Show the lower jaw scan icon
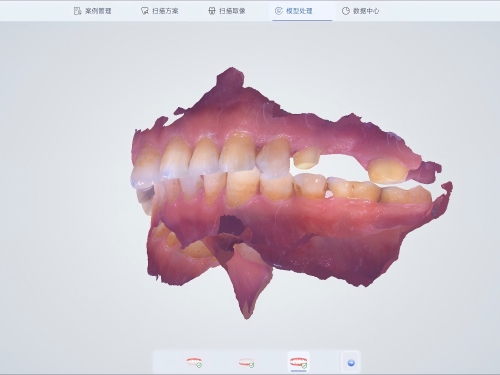 pyautogui.click(x=246, y=363)
